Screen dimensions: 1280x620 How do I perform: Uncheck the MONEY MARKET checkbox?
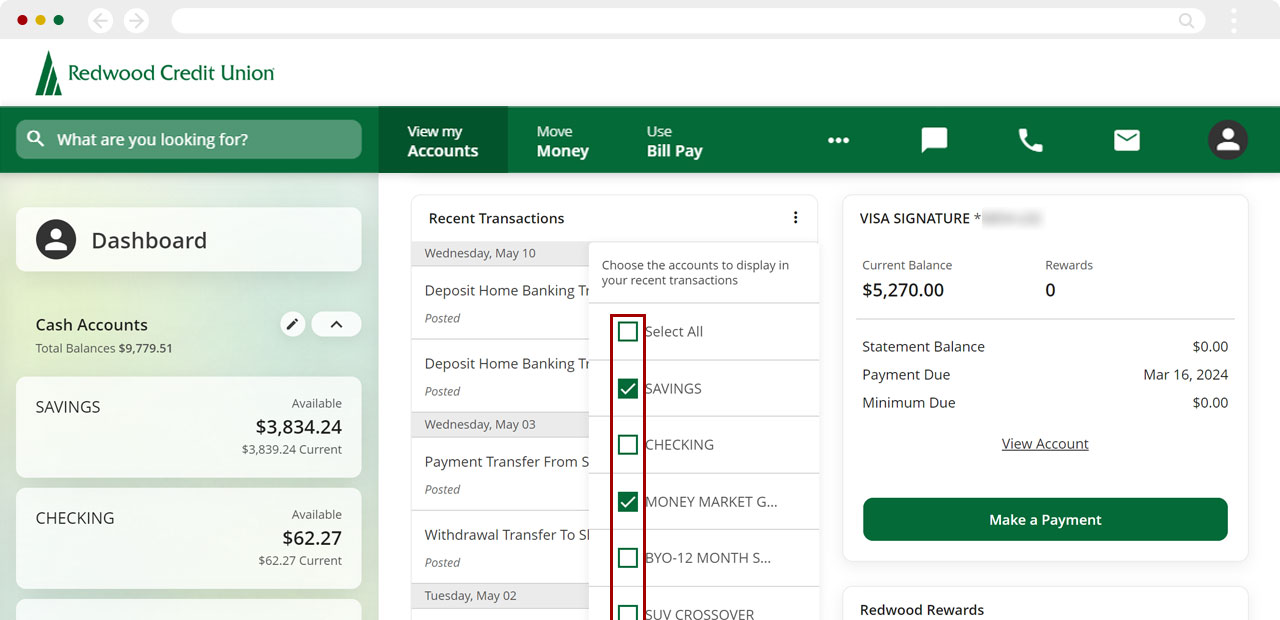pyautogui.click(x=628, y=501)
